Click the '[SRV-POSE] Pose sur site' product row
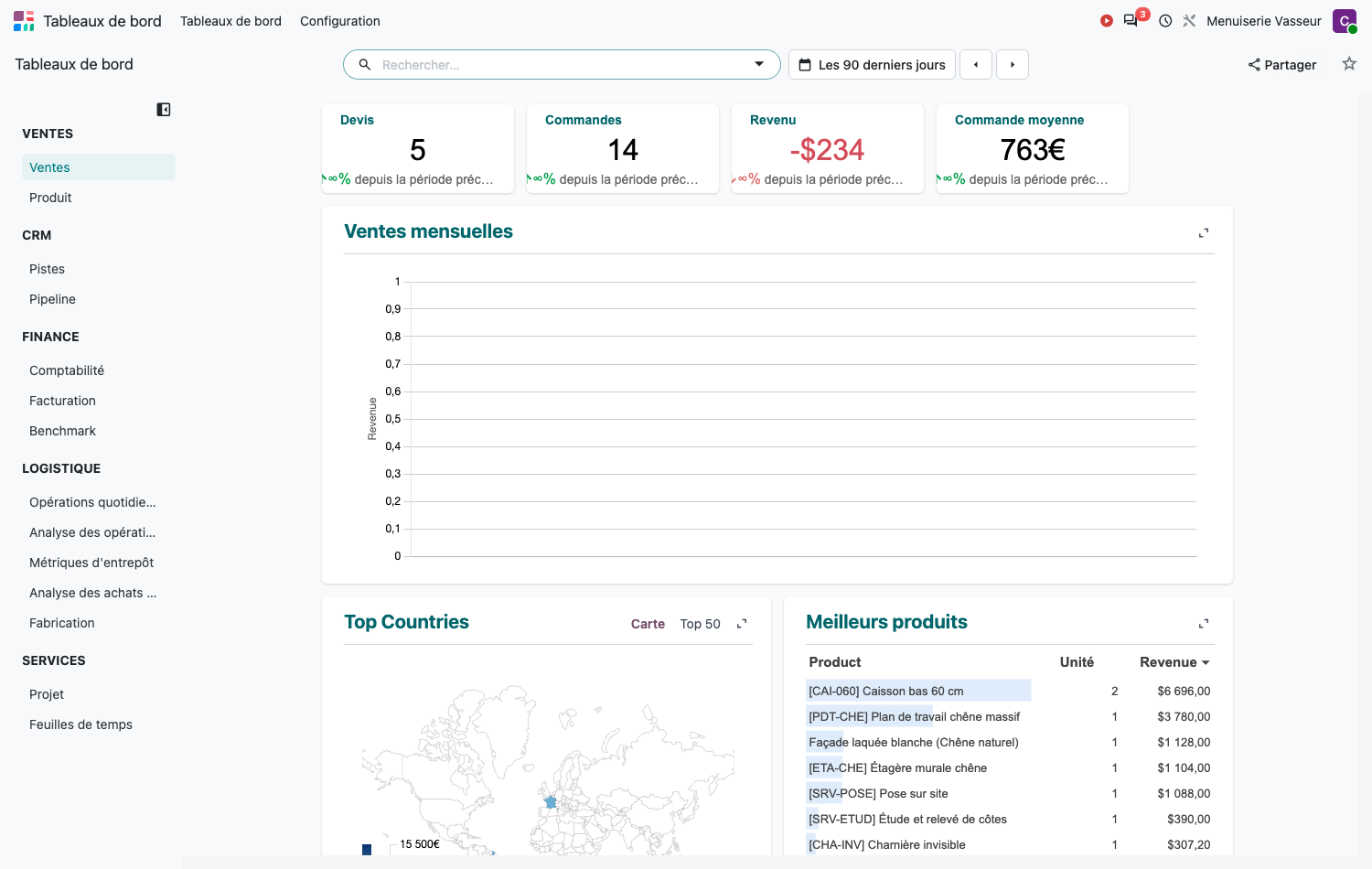This screenshot has height=869, width=1372. (x=1009, y=793)
